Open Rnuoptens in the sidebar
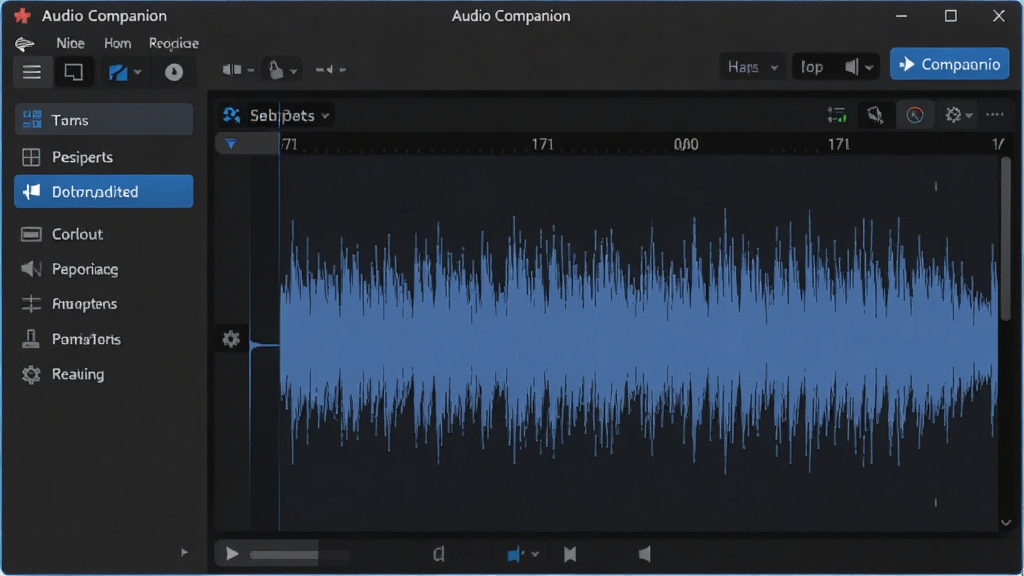Screen dimensions: 1024x576 pyautogui.click(x=104, y=304)
